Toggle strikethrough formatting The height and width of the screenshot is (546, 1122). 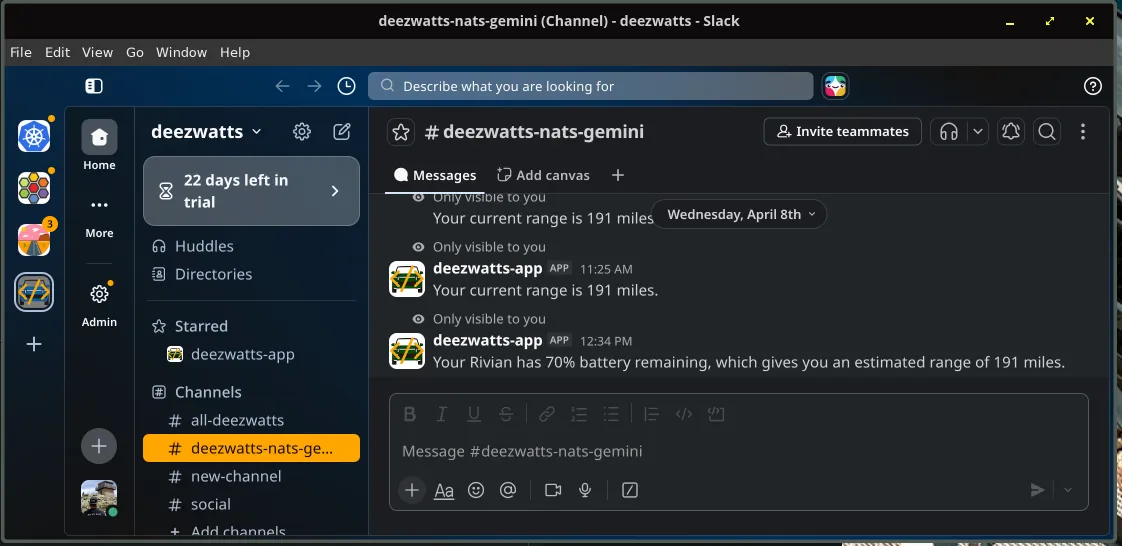(506, 414)
